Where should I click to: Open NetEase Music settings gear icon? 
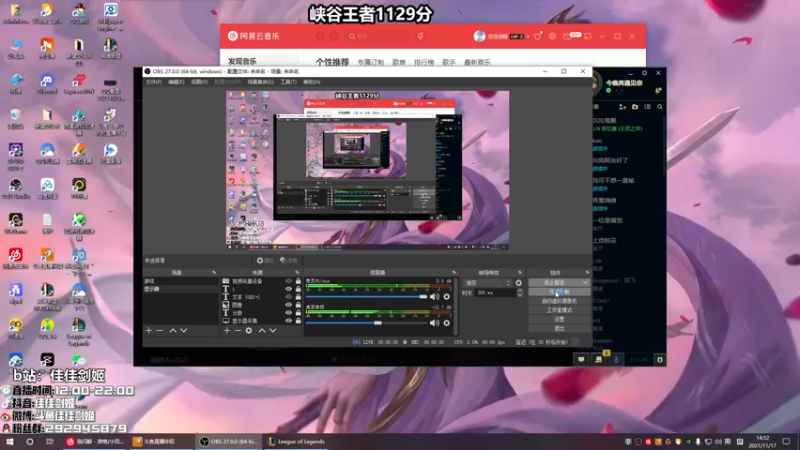552,36
